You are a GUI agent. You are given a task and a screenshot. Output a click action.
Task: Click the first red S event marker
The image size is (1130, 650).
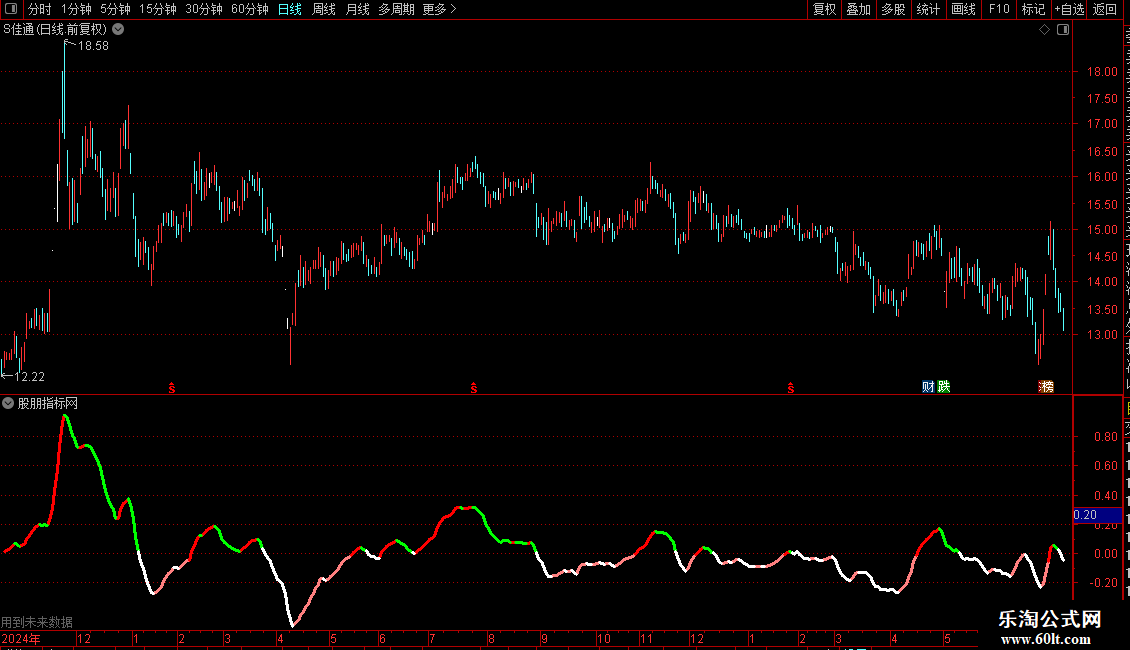tap(172, 388)
